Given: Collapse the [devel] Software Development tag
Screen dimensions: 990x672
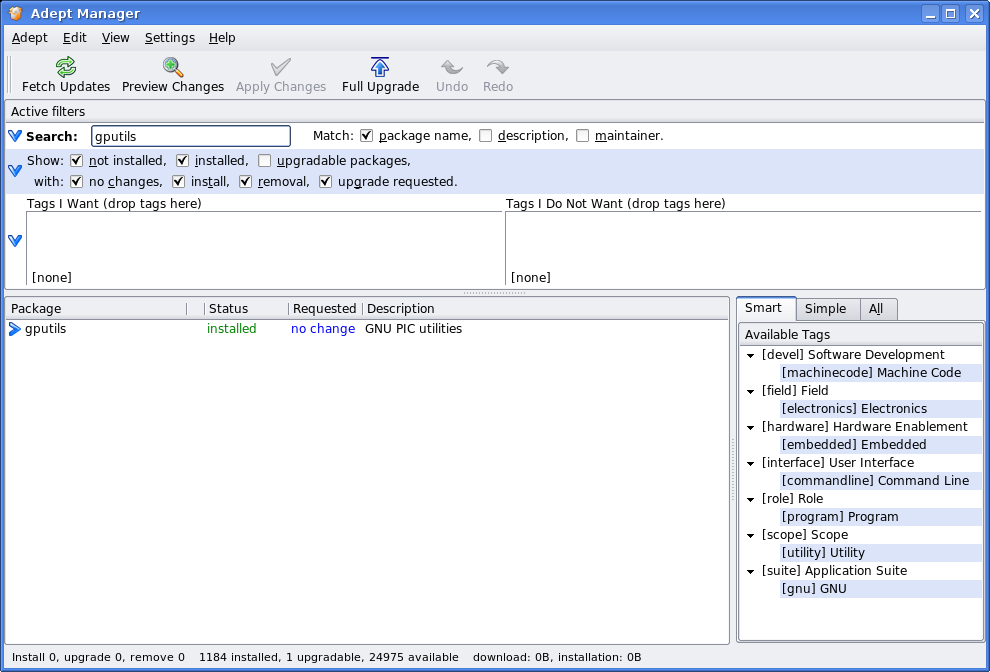Looking at the screenshot, I should click(x=751, y=355).
